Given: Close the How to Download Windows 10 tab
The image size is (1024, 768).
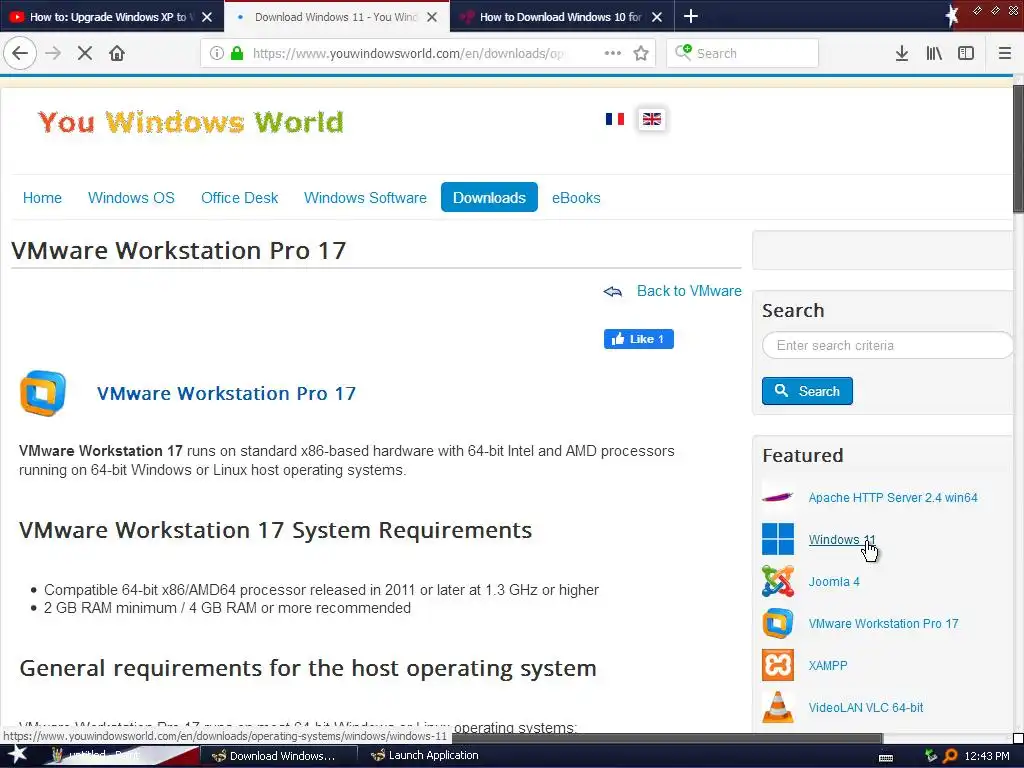Looking at the screenshot, I should (x=657, y=17).
